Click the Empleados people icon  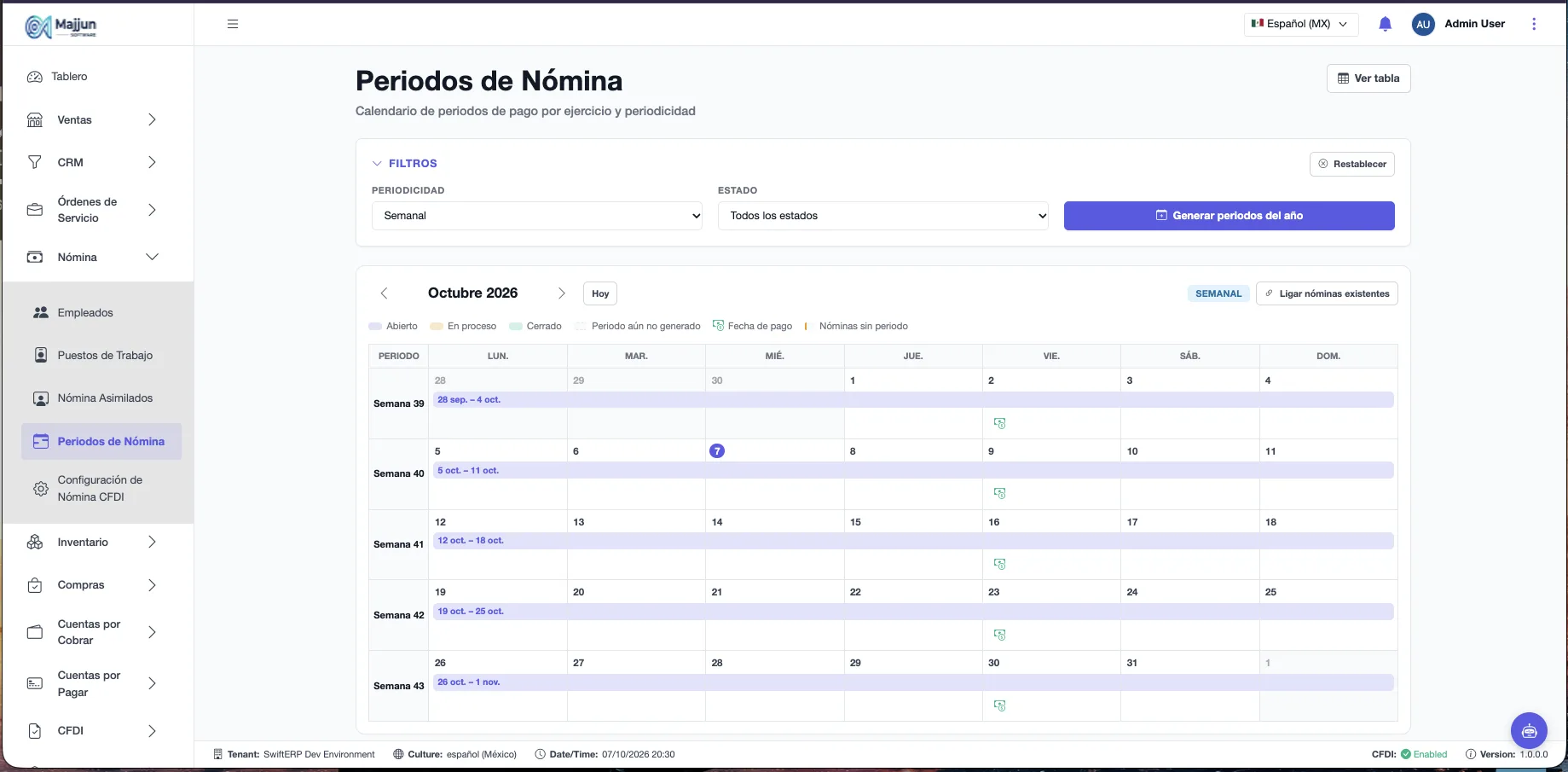(40, 312)
